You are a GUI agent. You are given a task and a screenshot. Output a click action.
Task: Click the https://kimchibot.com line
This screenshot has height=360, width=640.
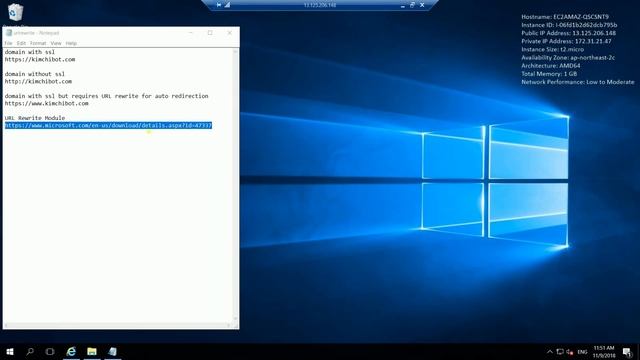40,60
